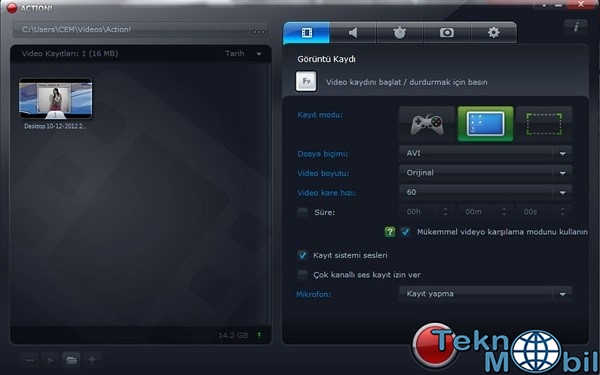Click the F9 hotkey button for recording
600x375 pixels.
[306, 81]
